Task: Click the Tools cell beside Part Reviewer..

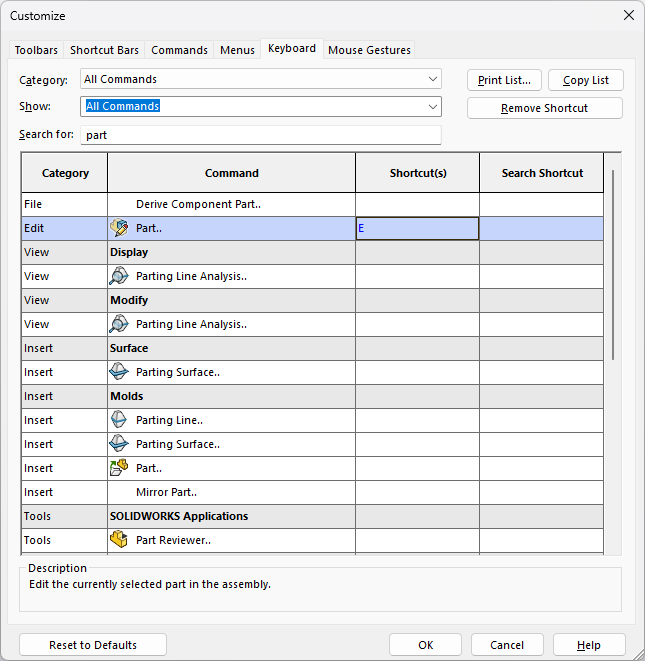Action: tap(64, 540)
